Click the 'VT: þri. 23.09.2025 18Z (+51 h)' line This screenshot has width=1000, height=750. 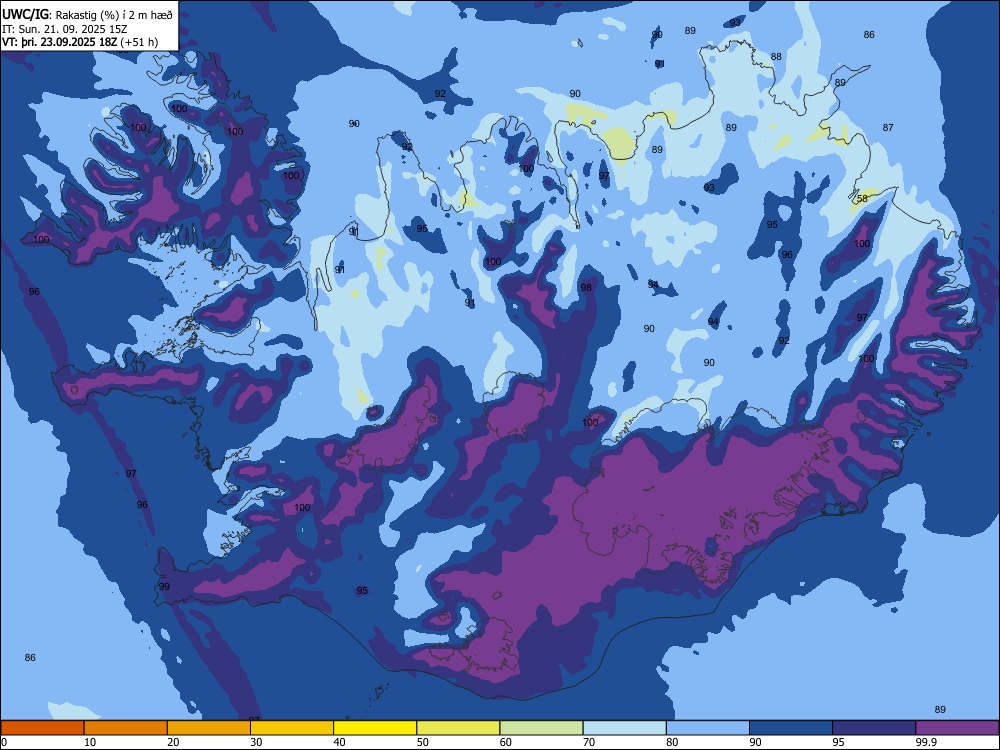[x=80, y=42]
